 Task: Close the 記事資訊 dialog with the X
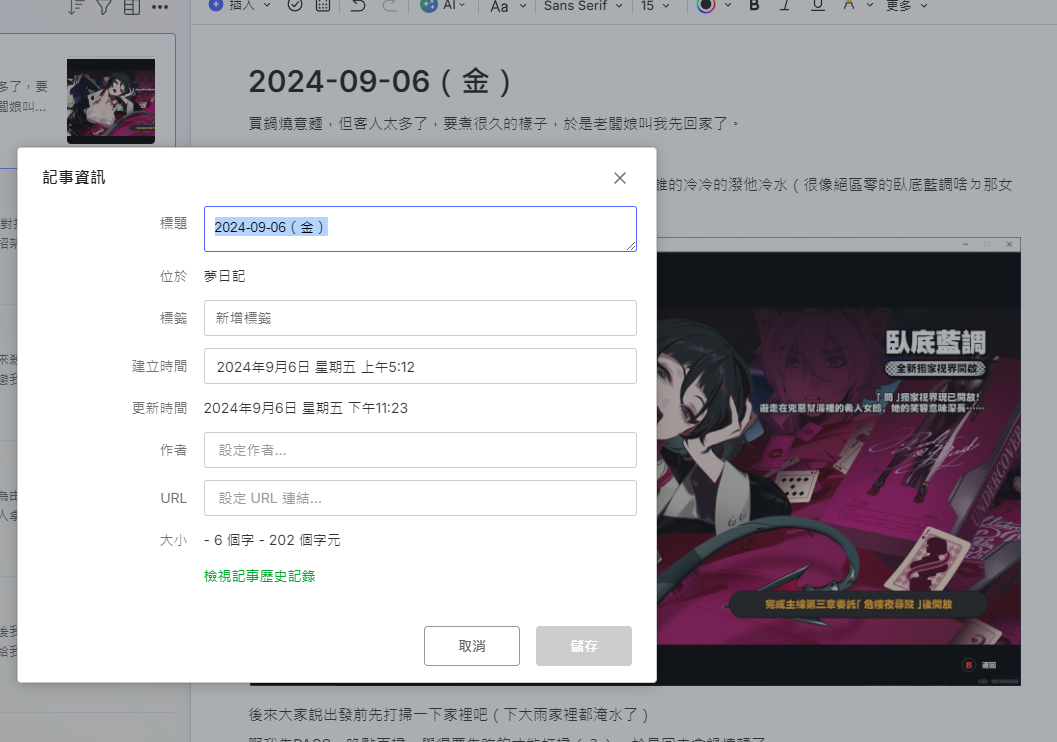tap(620, 178)
